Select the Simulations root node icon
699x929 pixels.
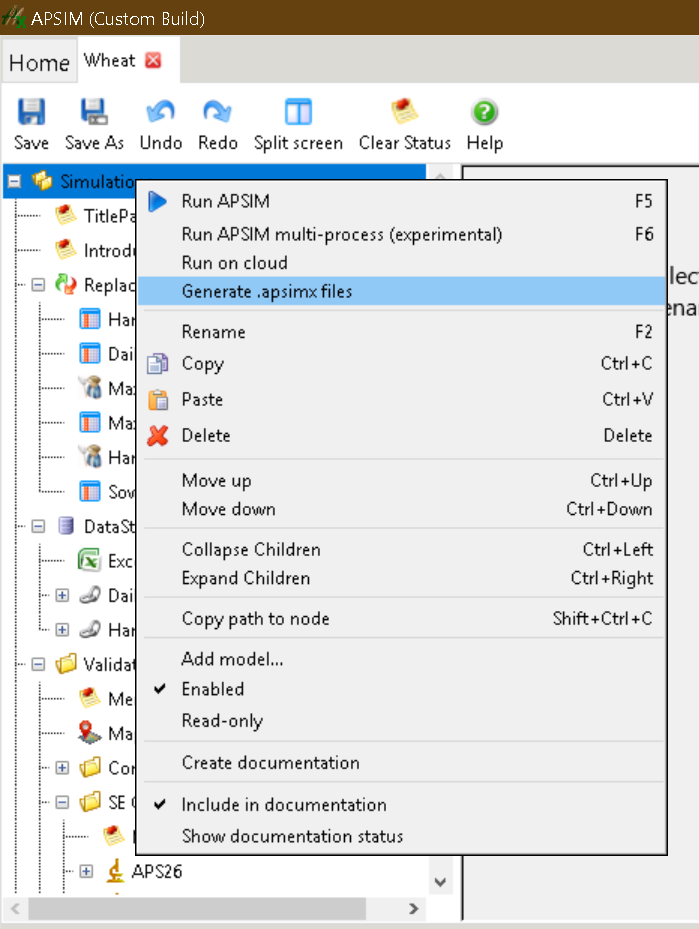(x=42, y=181)
